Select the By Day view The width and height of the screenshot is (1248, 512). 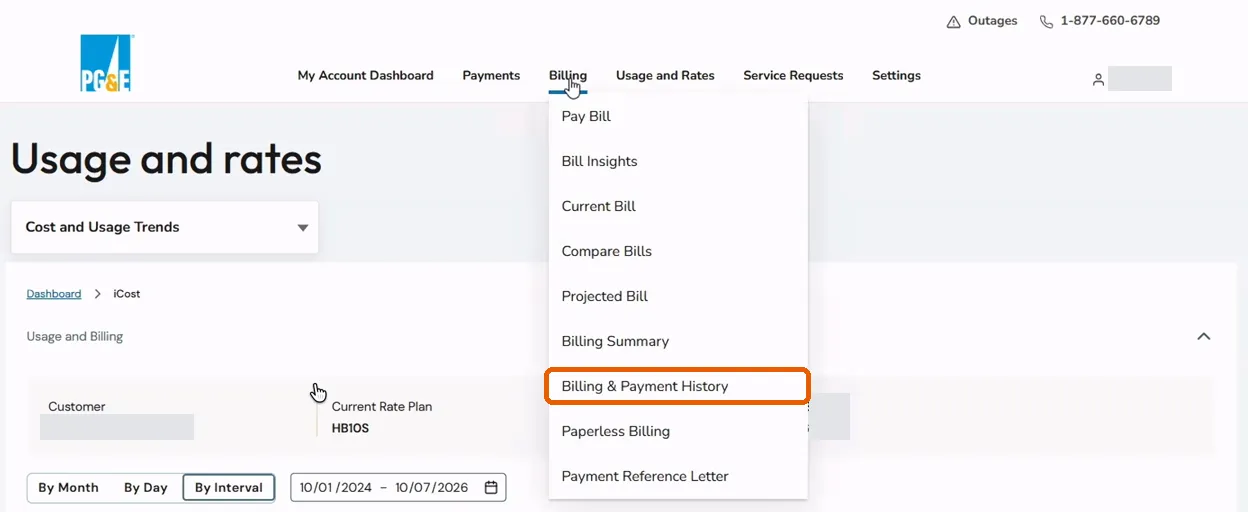pos(146,488)
